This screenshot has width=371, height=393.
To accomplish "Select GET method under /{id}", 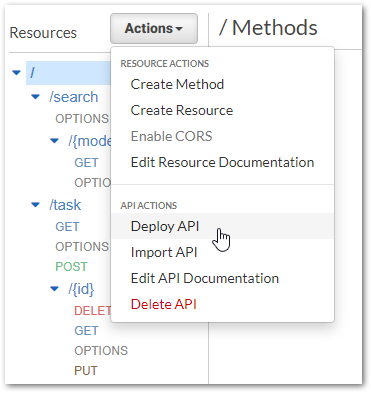I will tap(86, 331).
